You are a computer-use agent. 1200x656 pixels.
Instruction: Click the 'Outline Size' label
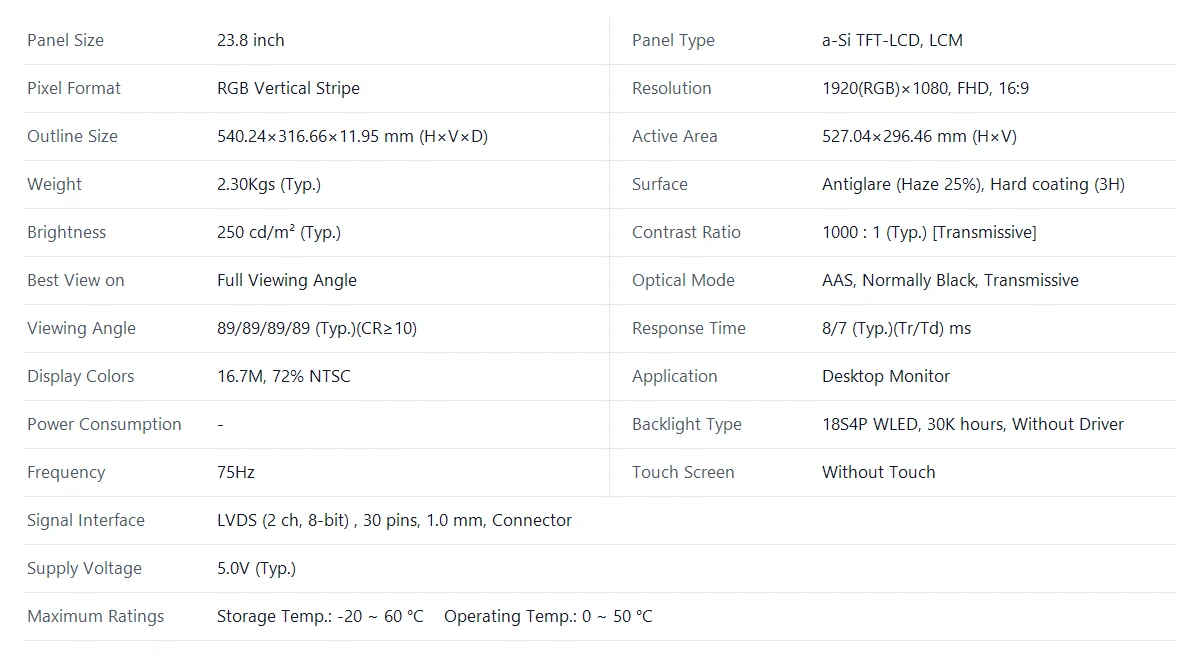pos(72,136)
